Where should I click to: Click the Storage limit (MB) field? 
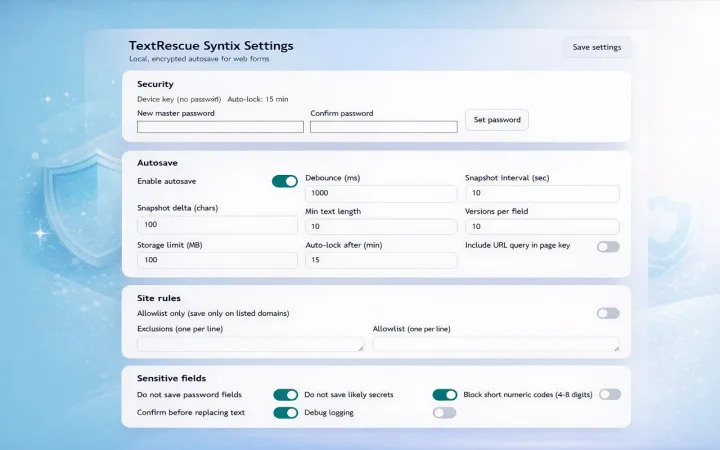coord(217,260)
